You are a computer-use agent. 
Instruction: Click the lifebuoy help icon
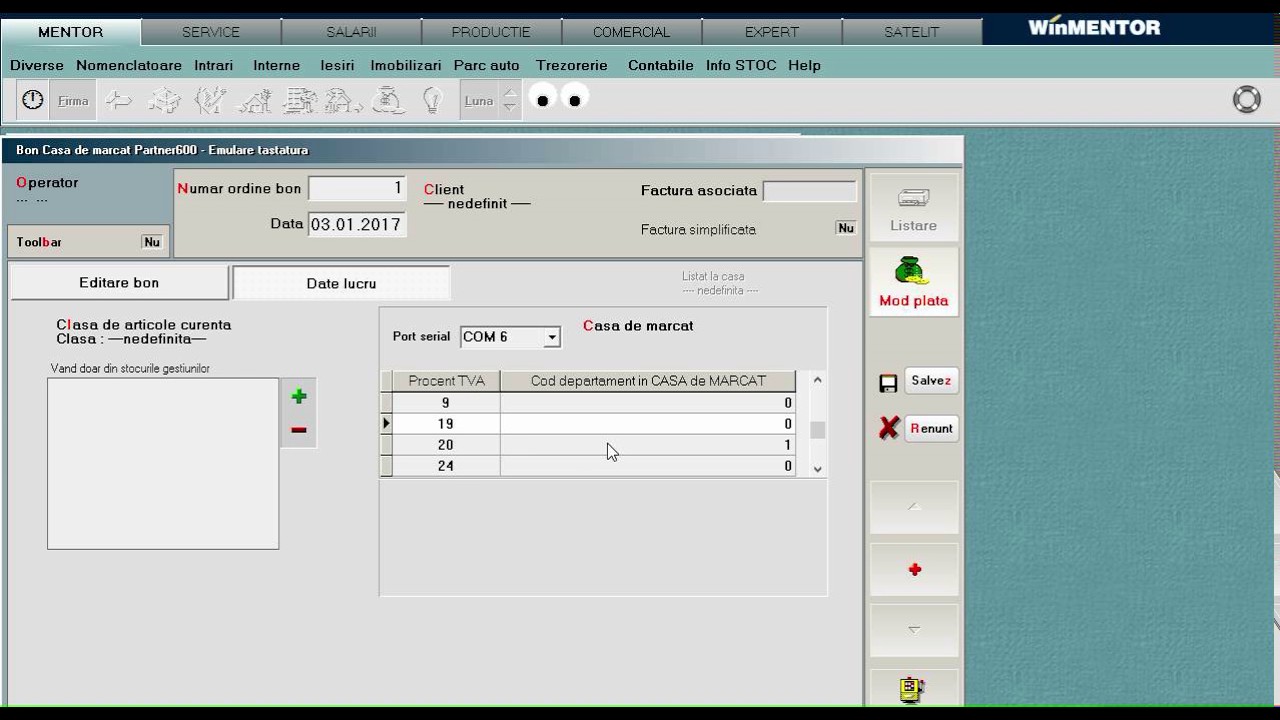[1247, 100]
